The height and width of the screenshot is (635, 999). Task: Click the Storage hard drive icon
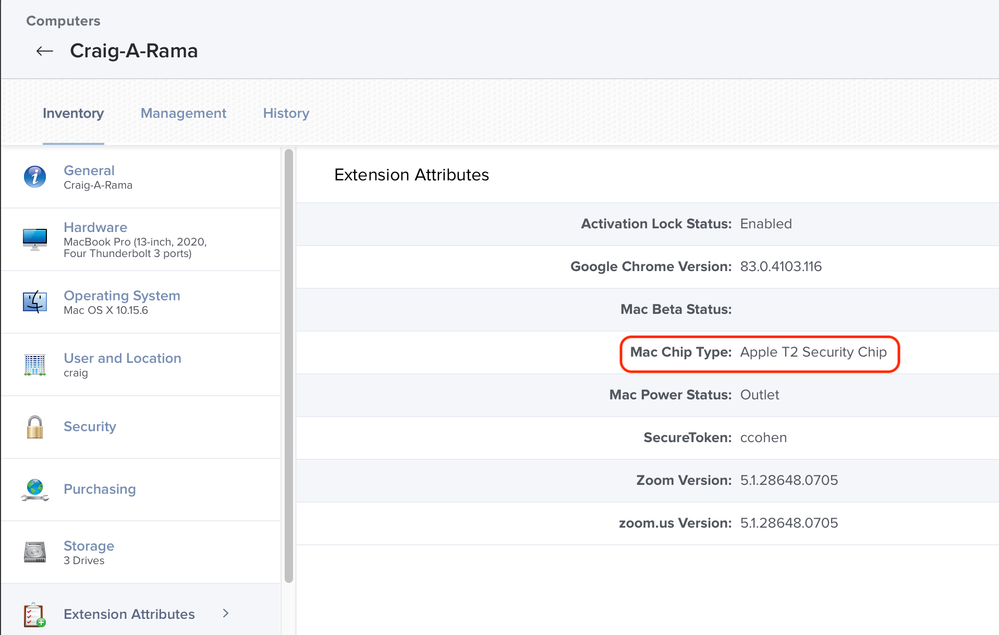[35, 552]
